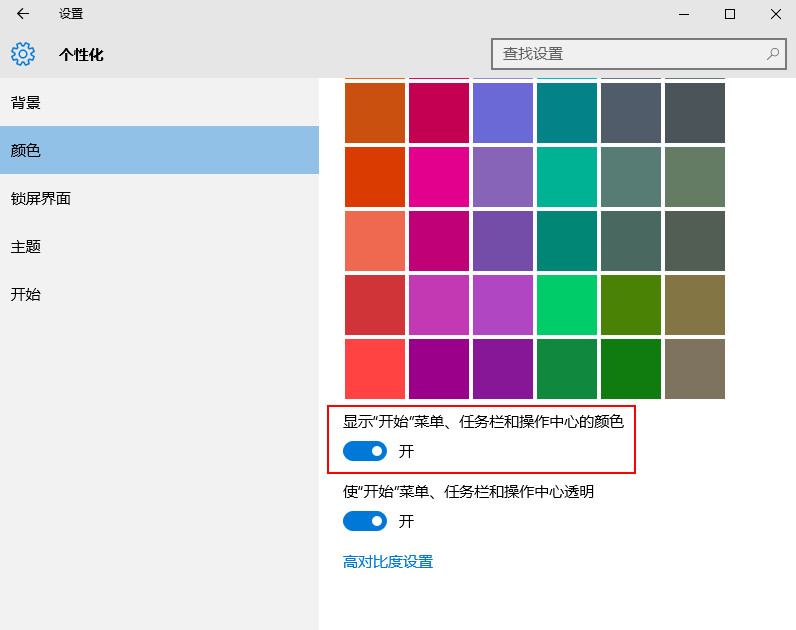Image resolution: width=796 pixels, height=630 pixels.
Task: Pick the coral red swatch in bottom row
Action: (x=375, y=369)
